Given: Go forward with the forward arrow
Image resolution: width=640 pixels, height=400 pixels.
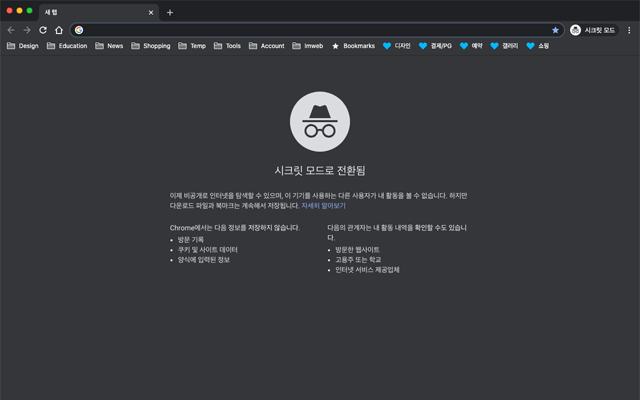Looking at the screenshot, I should (x=27, y=30).
